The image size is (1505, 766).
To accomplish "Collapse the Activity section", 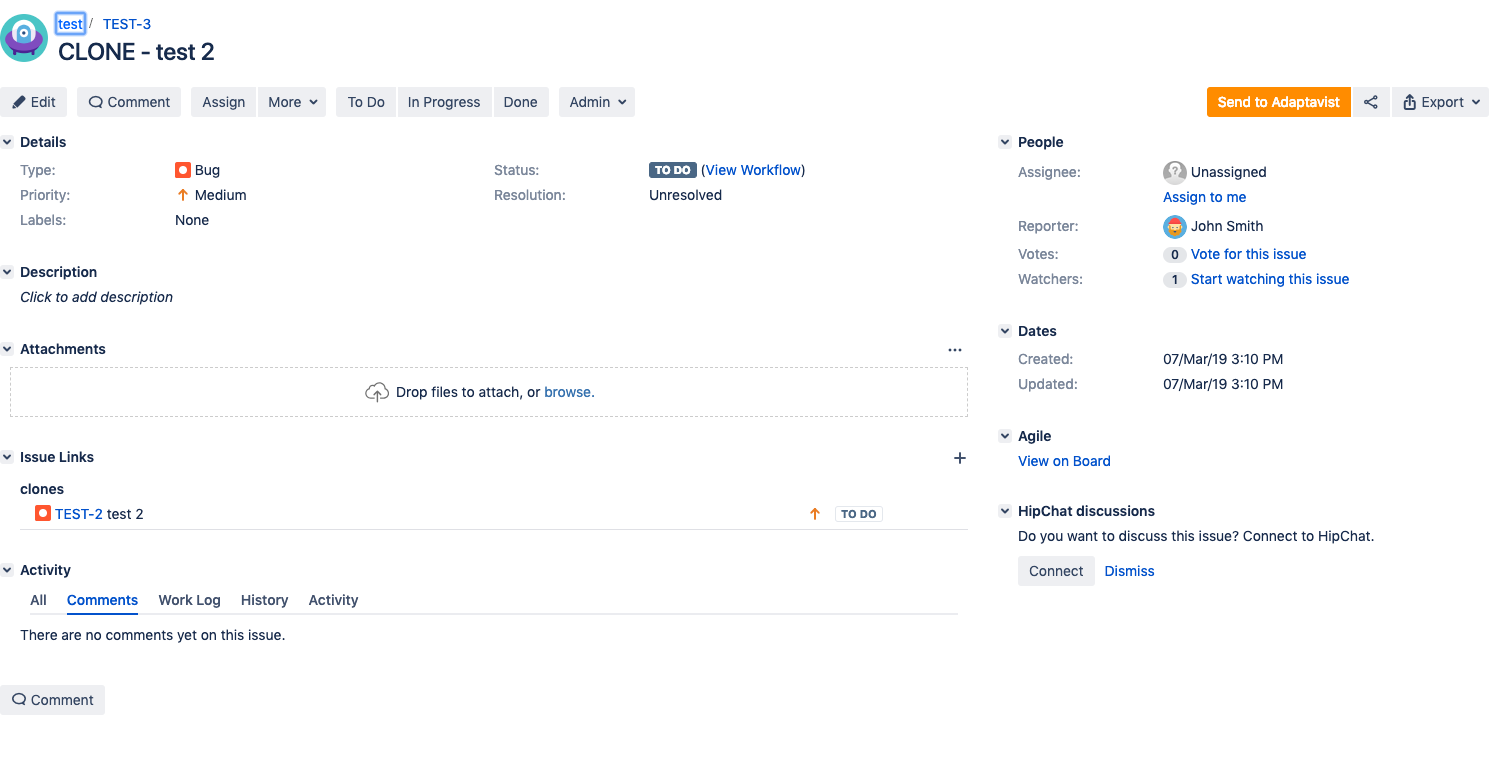I will 8,571.
